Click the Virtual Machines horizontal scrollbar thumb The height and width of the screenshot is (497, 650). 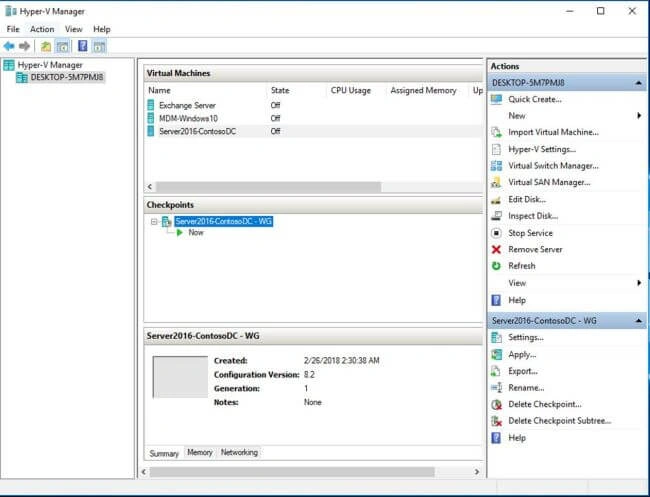click(x=269, y=187)
